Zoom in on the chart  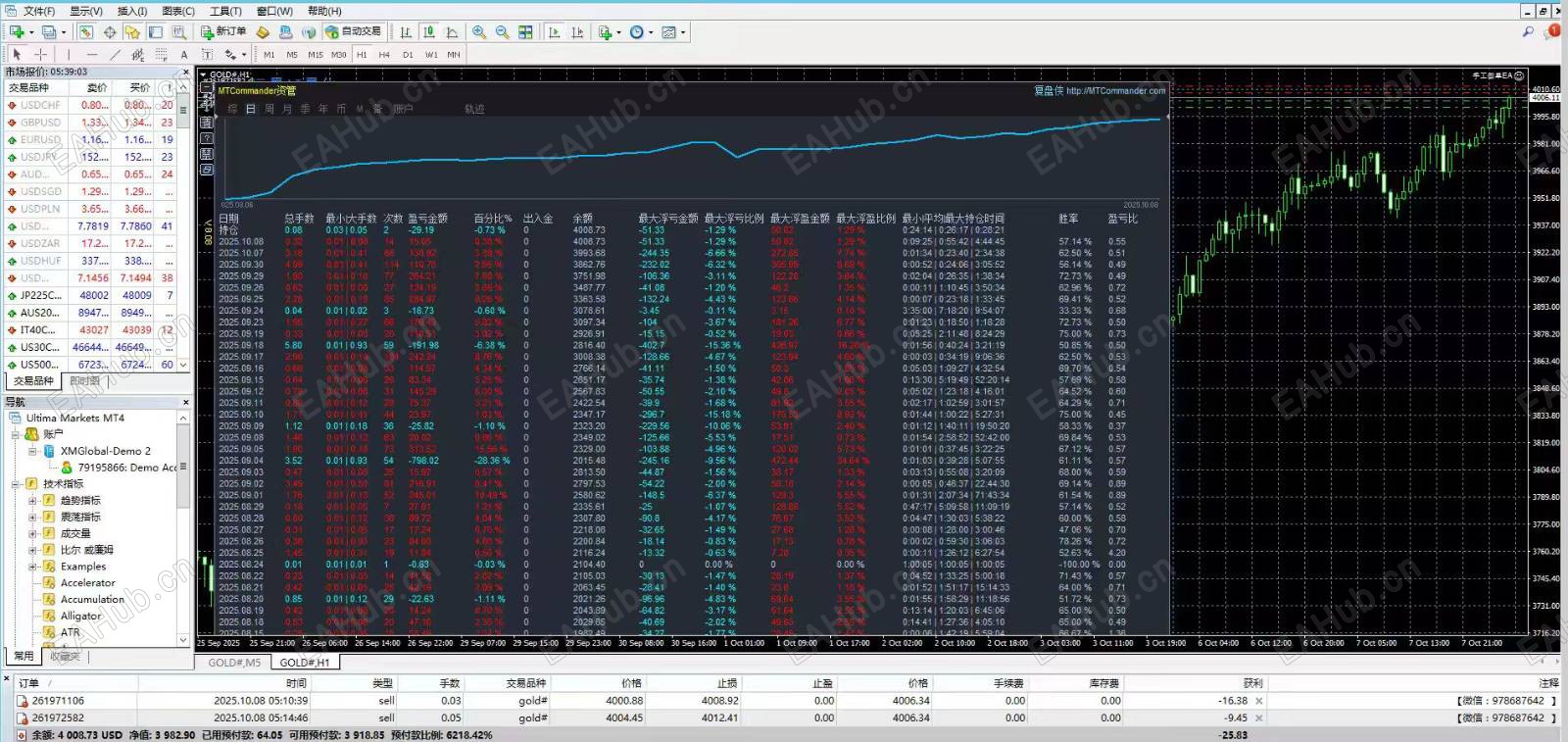479,32
